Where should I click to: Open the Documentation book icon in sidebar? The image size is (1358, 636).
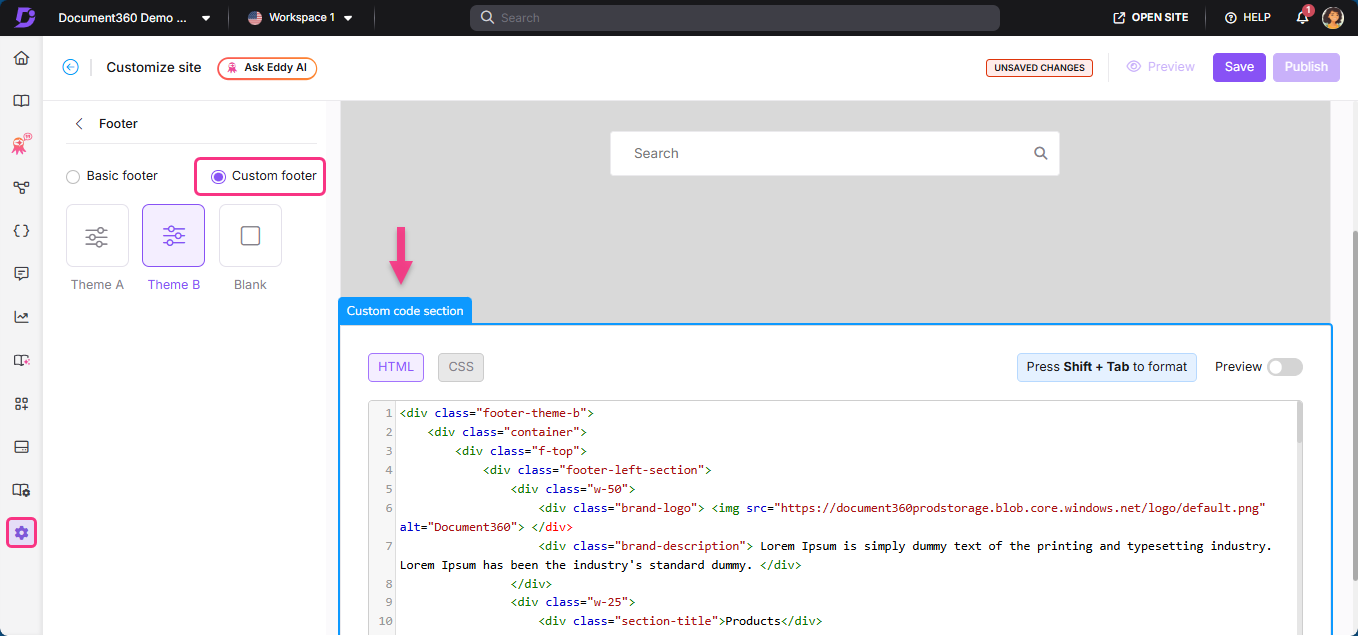click(x=21, y=101)
